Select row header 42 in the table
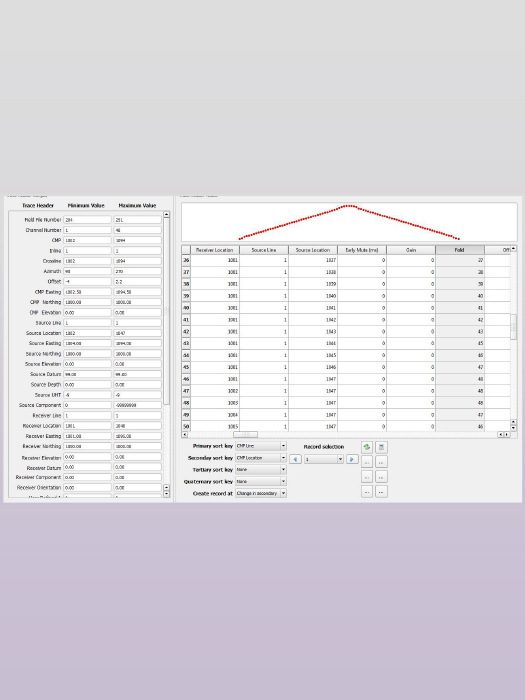Viewport: 525px width, 700px height. click(186, 332)
